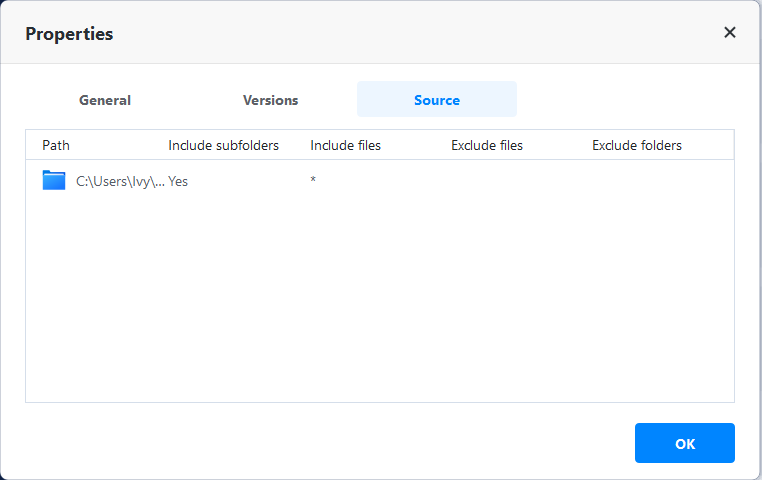This screenshot has width=762, height=480.
Task: Switch to the General tab
Action: click(105, 100)
